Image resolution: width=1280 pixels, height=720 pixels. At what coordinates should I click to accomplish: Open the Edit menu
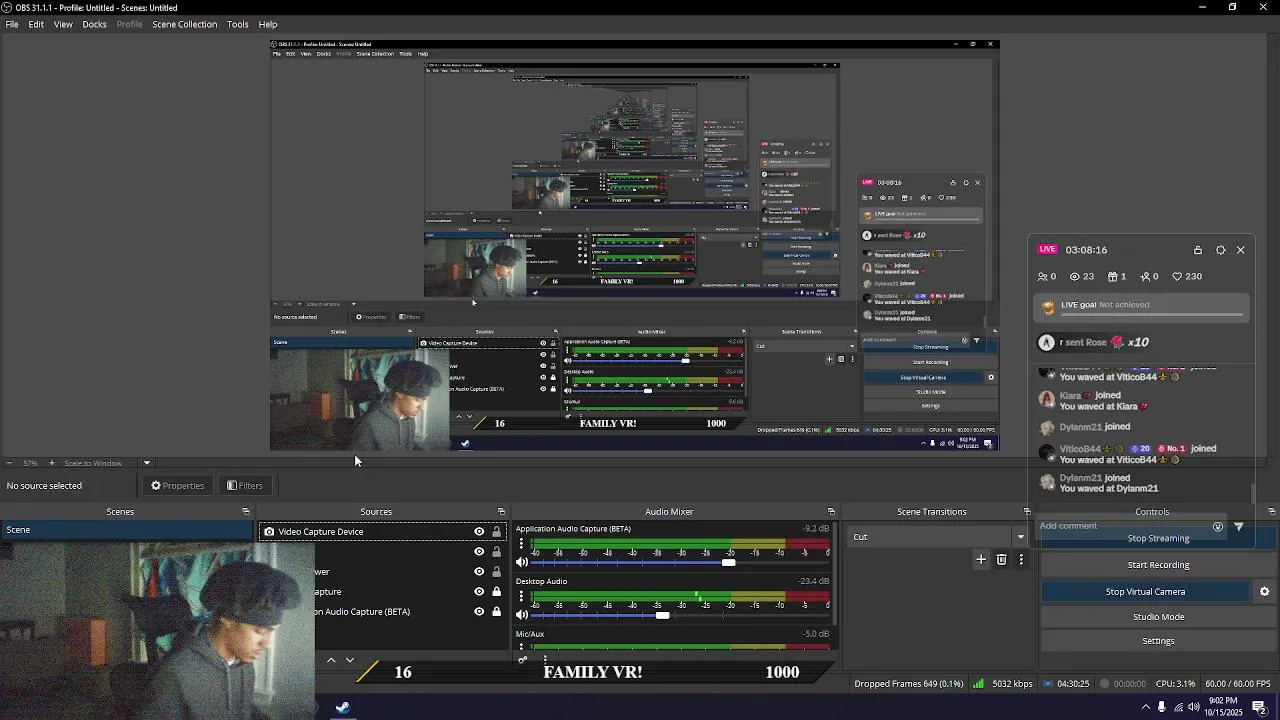(36, 24)
